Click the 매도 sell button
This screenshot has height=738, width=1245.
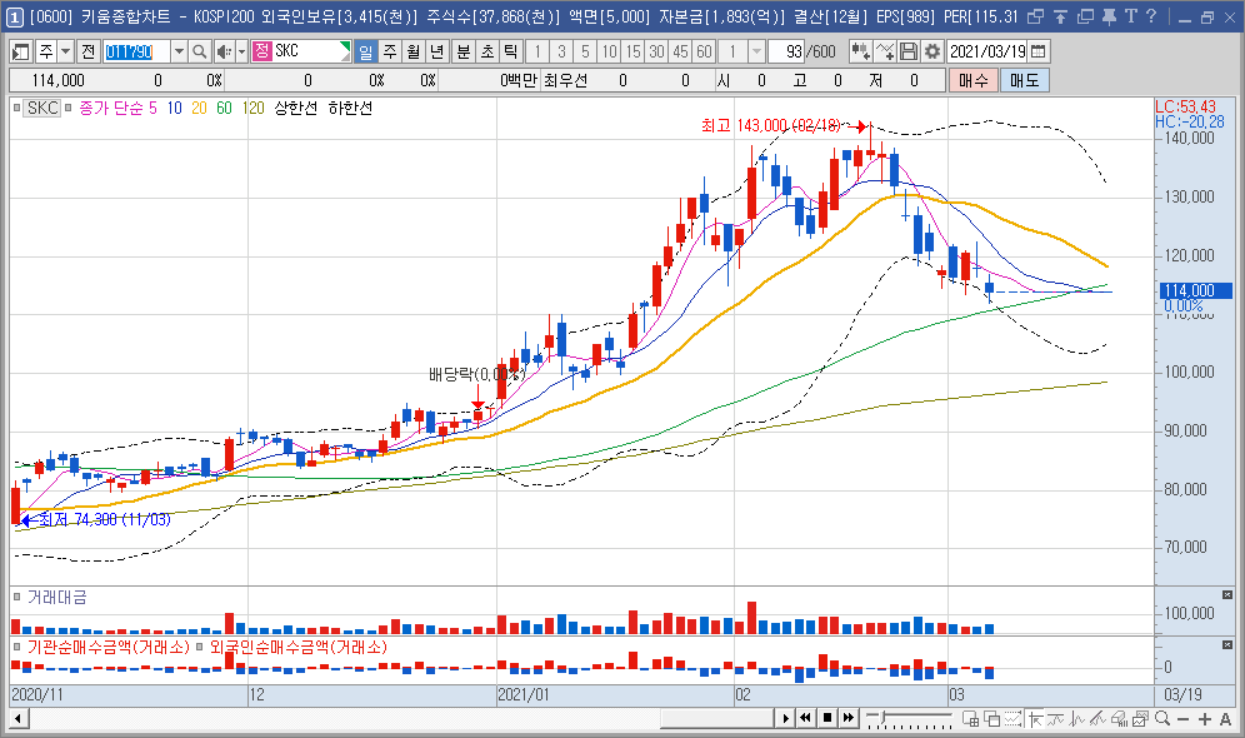point(1025,80)
